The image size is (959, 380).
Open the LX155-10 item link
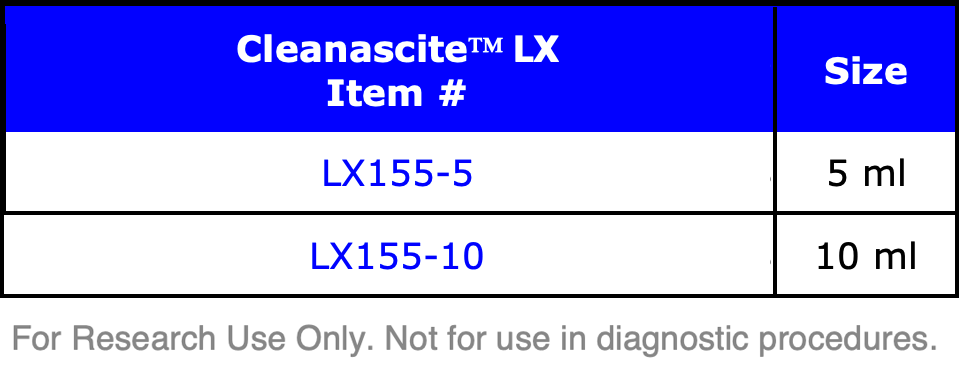point(397,256)
